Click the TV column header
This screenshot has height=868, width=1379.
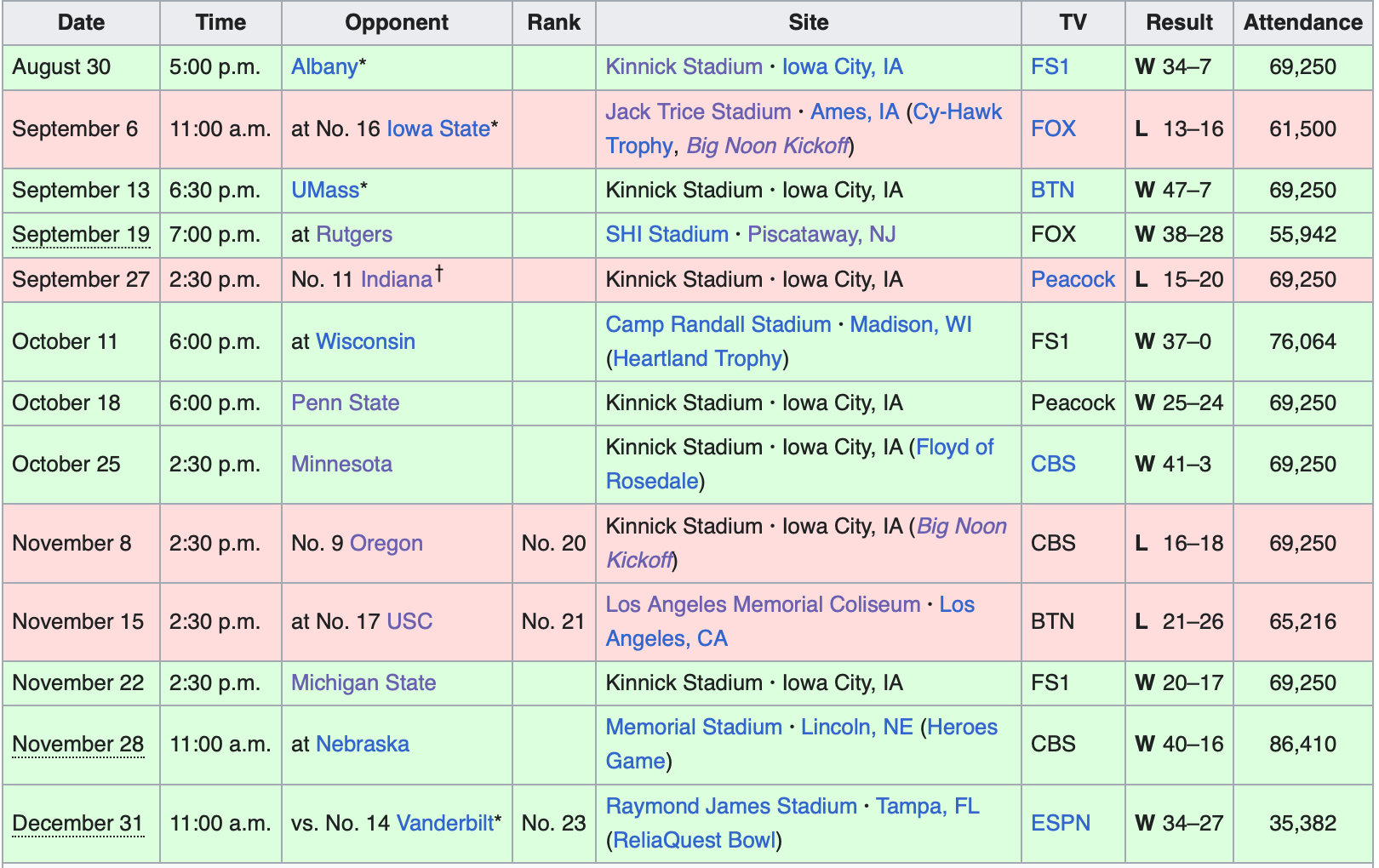click(1073, 23)
